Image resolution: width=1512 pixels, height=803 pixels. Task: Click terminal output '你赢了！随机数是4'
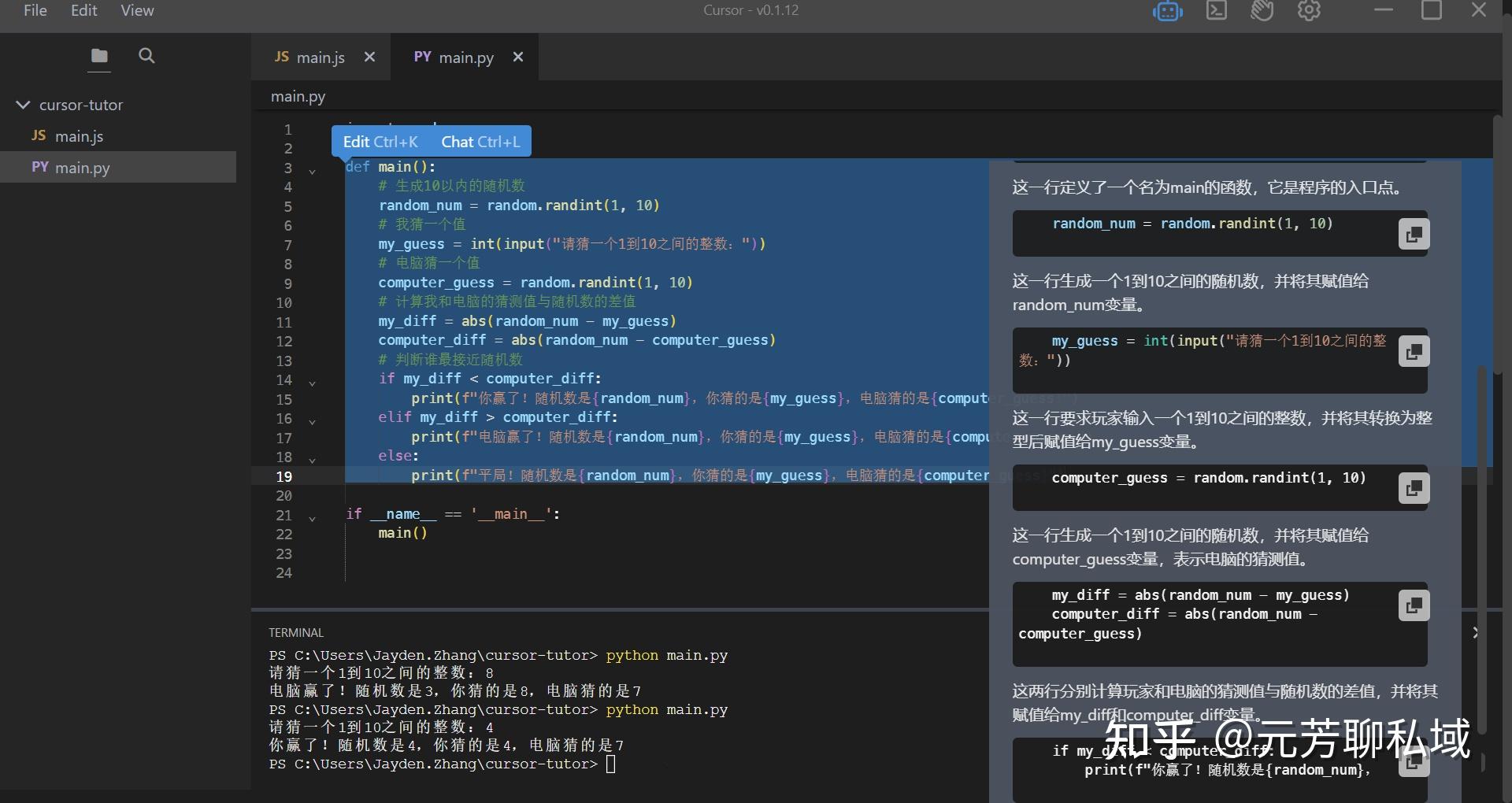point(343,745)
